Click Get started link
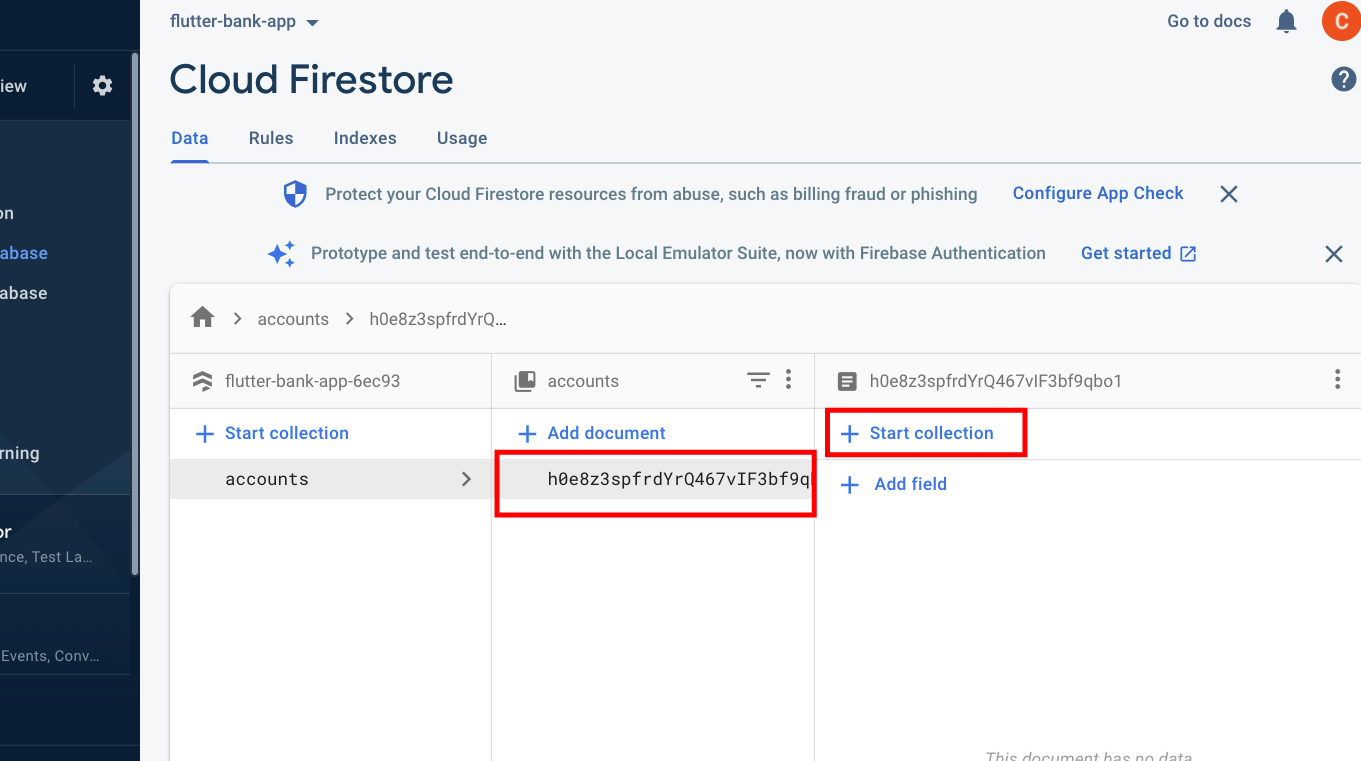This screenshot has width=1361, height=761. (x=1138, y=253)
